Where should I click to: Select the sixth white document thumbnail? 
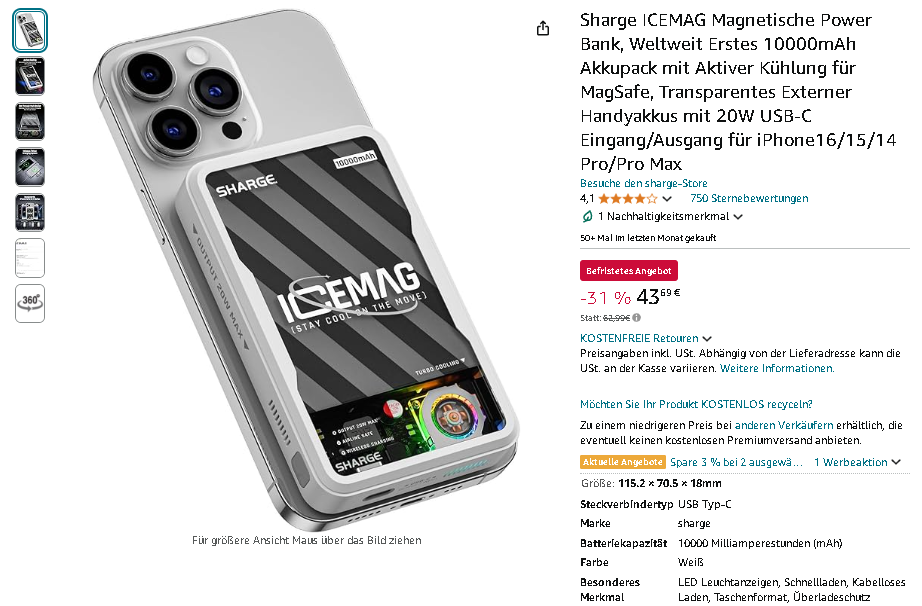coord(30,258)
